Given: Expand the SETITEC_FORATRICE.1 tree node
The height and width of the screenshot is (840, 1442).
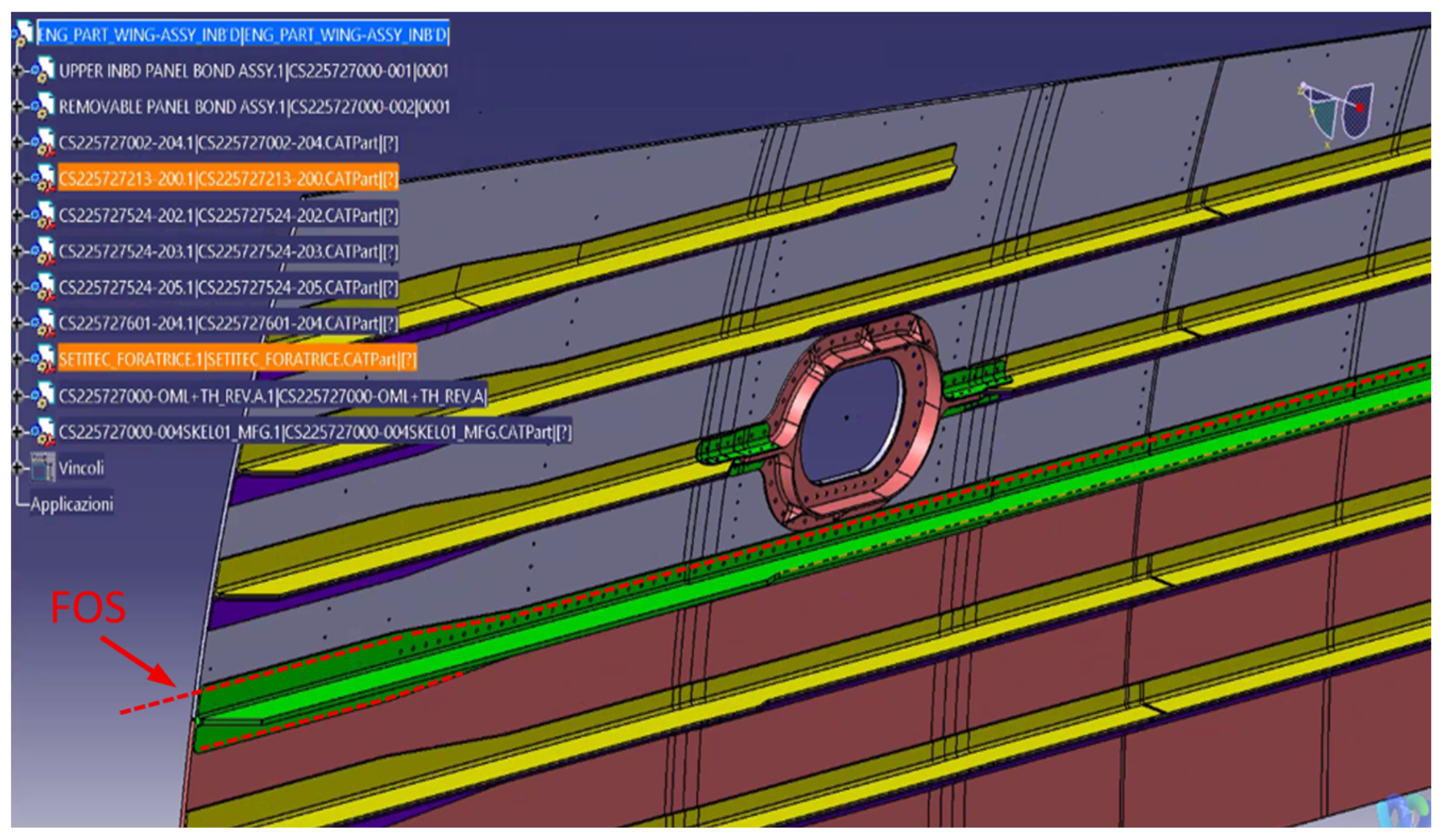Looking at the screenshot, I should click(x=18, y=359).
